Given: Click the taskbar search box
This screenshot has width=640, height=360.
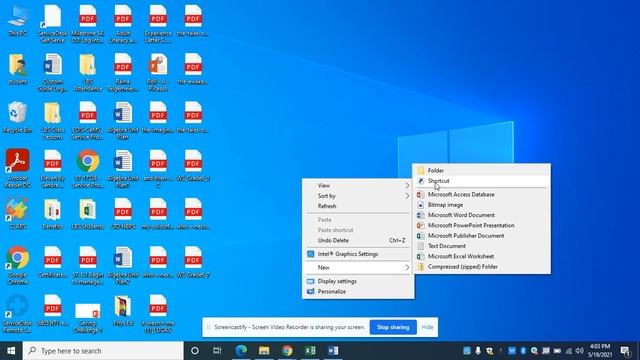Looking at the screenshot, I should pyautogui.click(x=103, y=351).
